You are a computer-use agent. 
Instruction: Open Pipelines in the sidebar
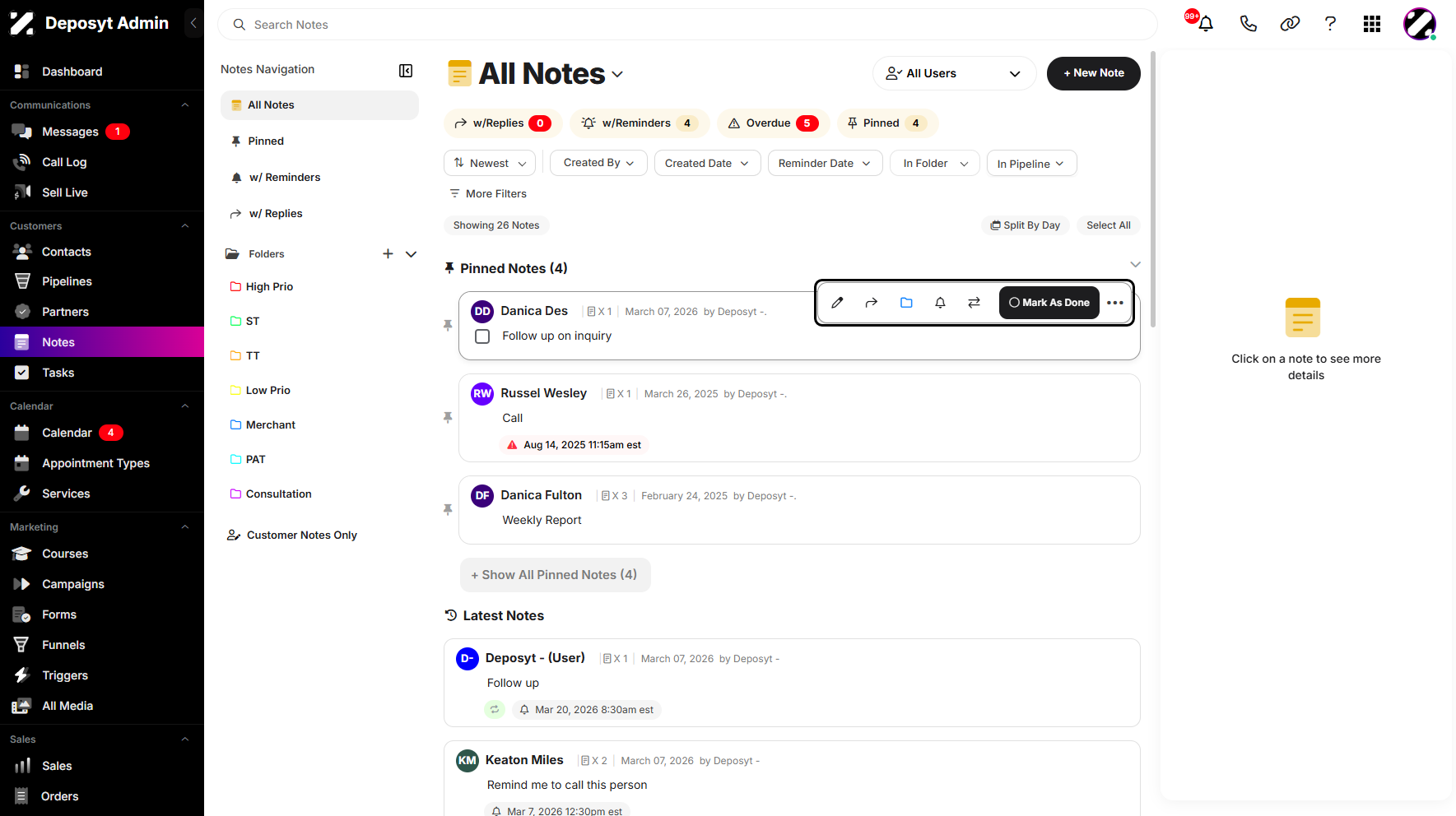(x=102, y=281)
